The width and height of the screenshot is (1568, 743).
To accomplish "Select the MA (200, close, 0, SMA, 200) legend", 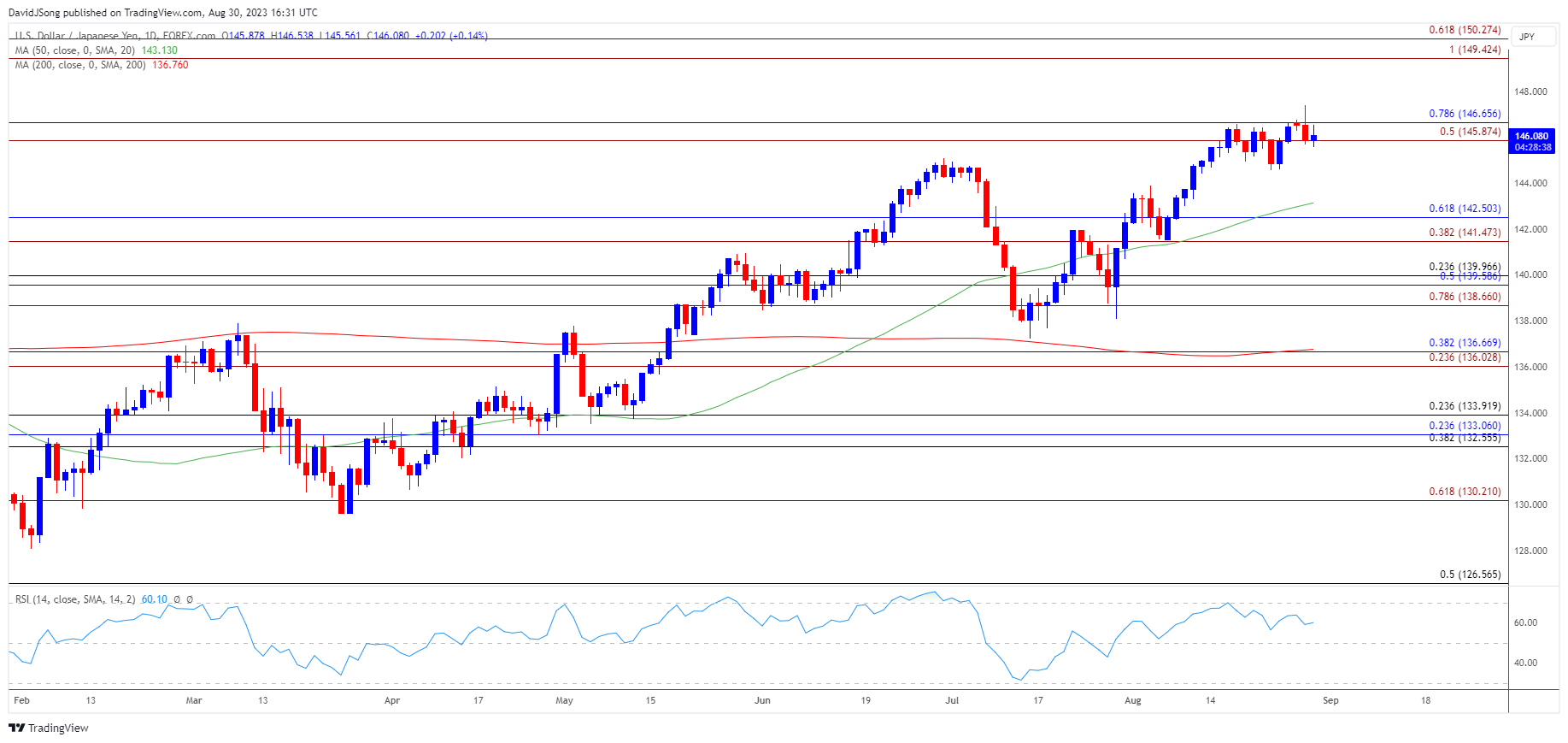I will tap(80, 65).
